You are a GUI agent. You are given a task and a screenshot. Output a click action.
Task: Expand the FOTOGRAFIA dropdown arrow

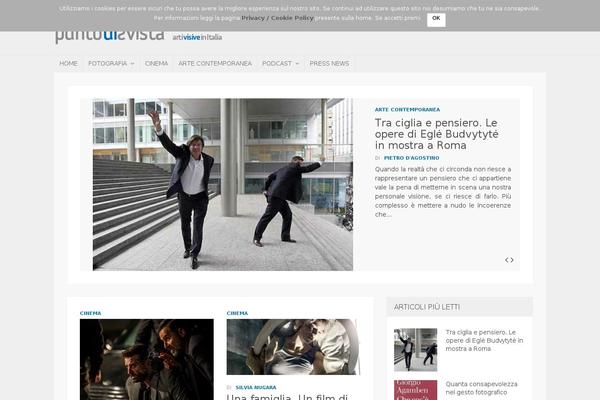click(x=132, y=64)
